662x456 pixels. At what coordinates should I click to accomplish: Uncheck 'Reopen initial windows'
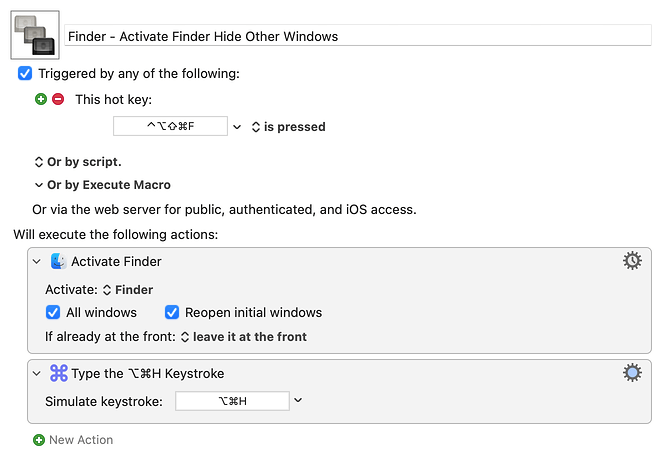point(172,312)
